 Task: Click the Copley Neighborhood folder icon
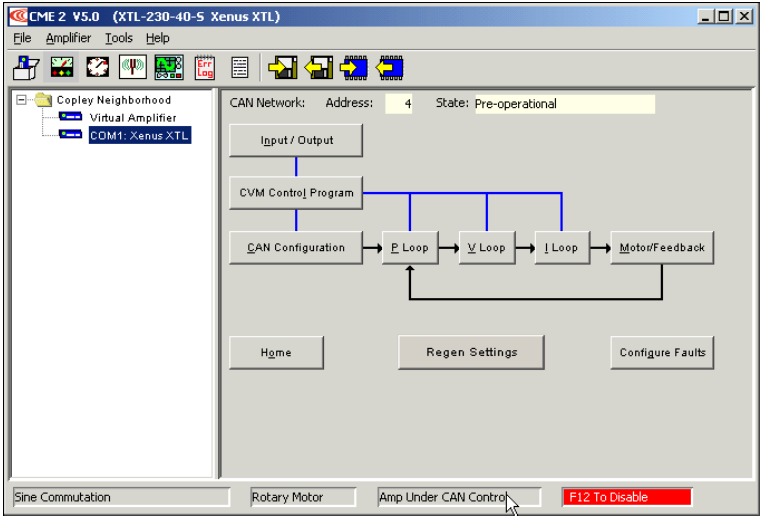click(43, 100)
